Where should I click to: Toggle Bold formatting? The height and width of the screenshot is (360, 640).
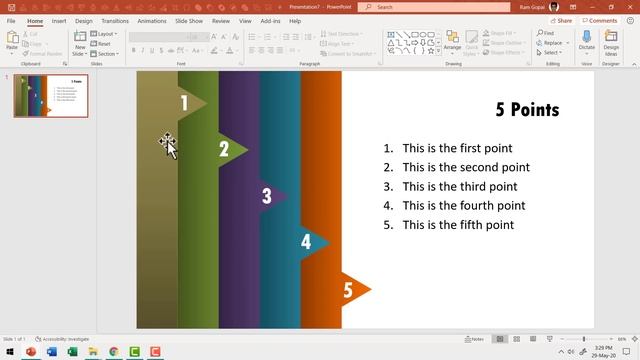133,51
